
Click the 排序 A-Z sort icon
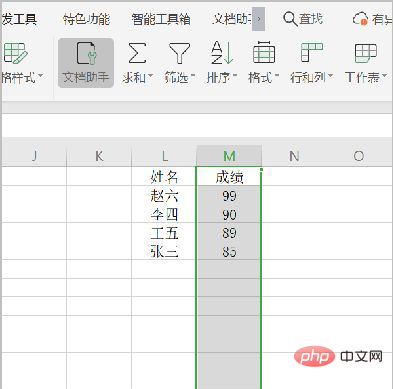(222, 53)
